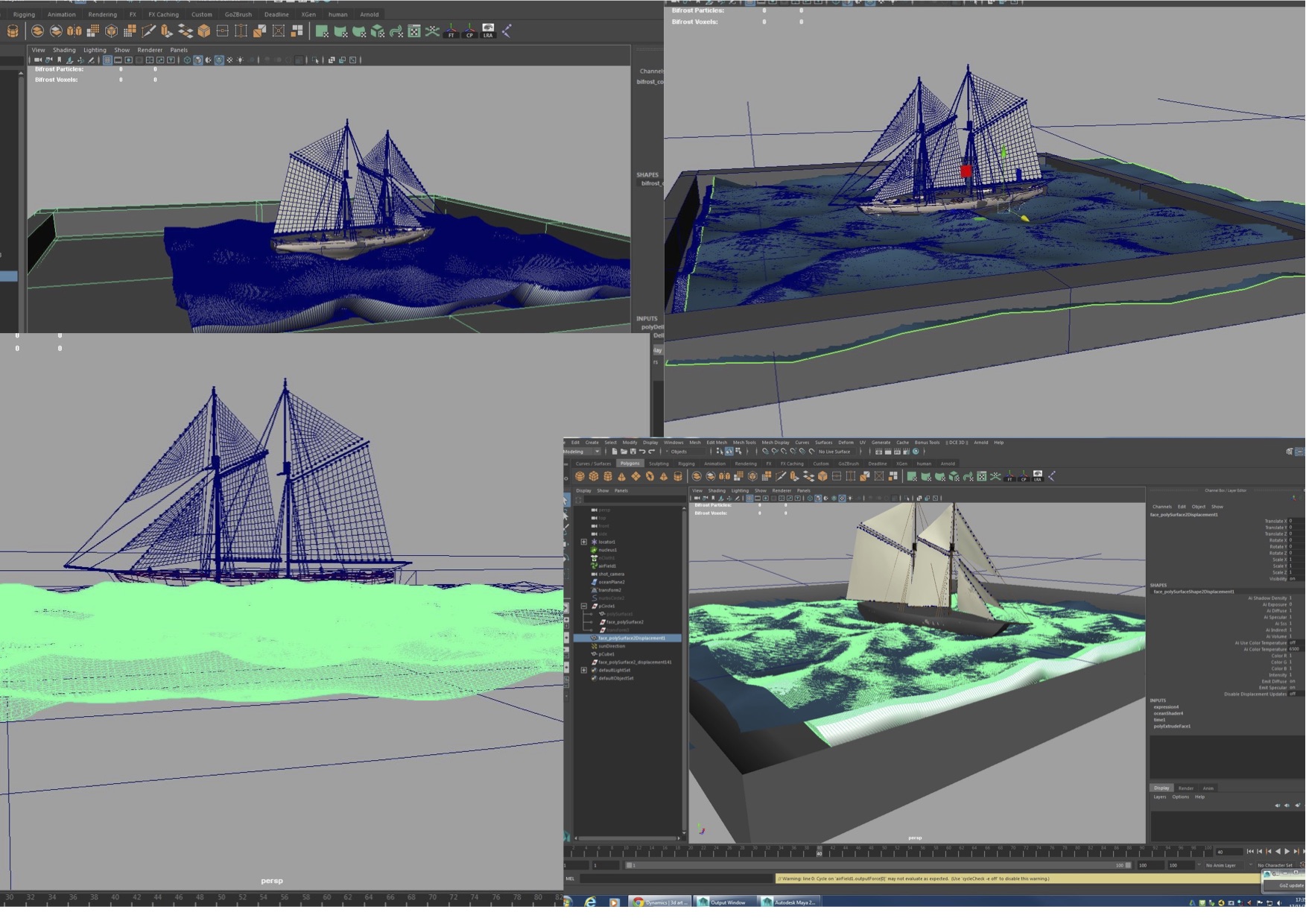Toggle the viewport grid display button
Image resolution: width=1306 pixels, height=924 pixels.
(749, 499)
